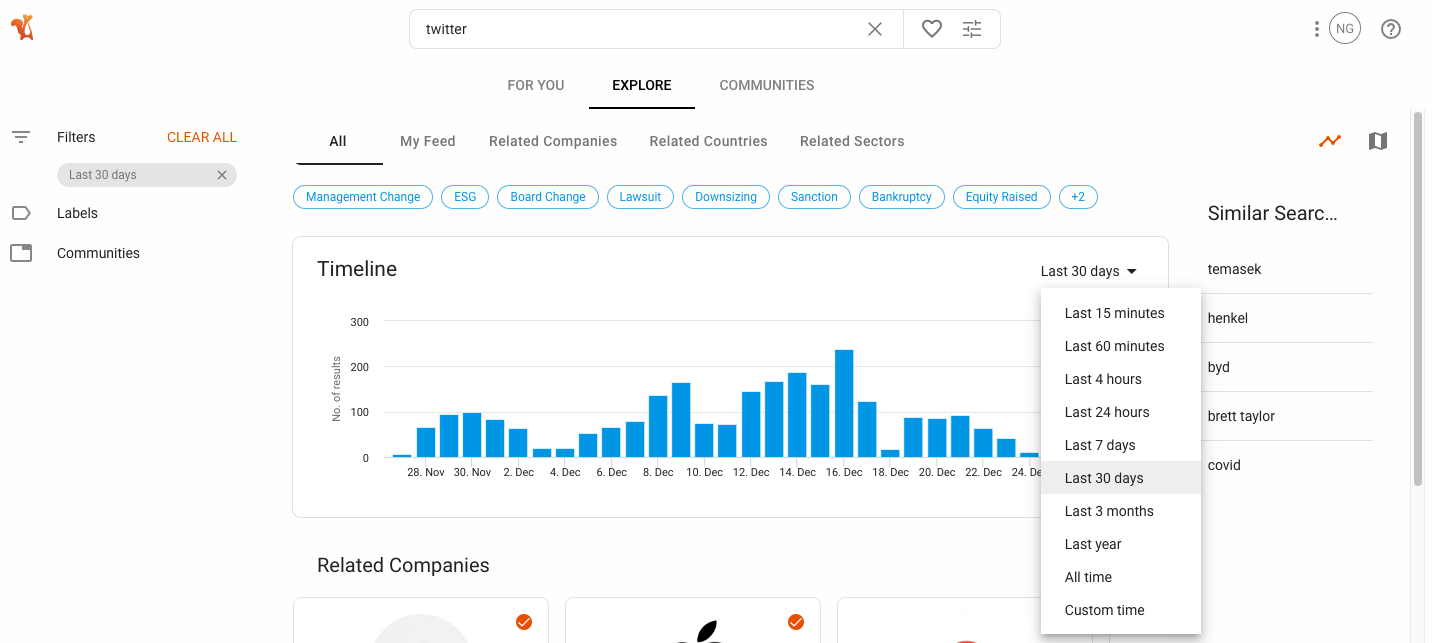Filter by Equity Raised chip
Viewport: 1432px width, 643px height.
click(1001, 197)
